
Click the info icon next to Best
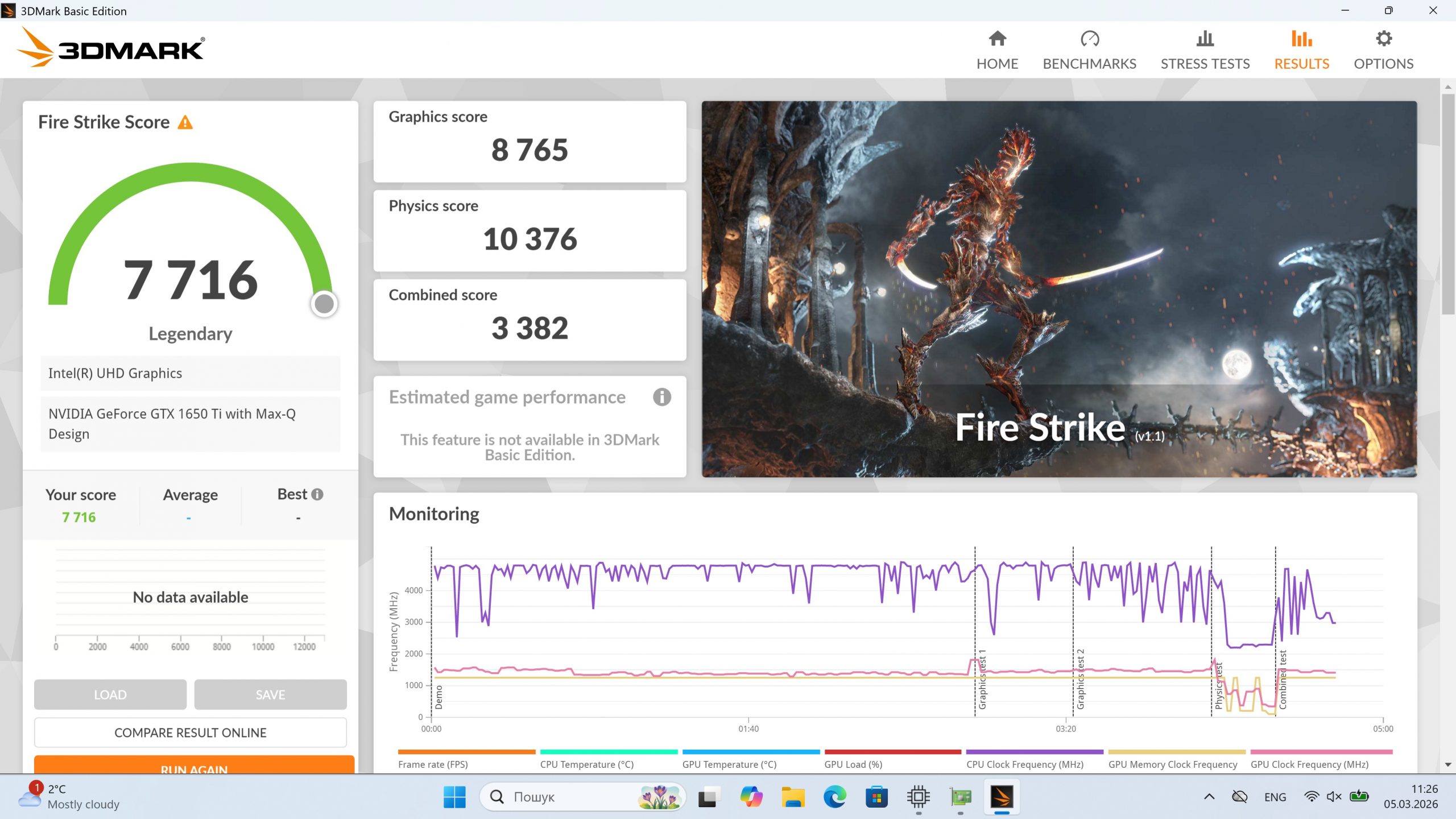(x=317, y=494)
